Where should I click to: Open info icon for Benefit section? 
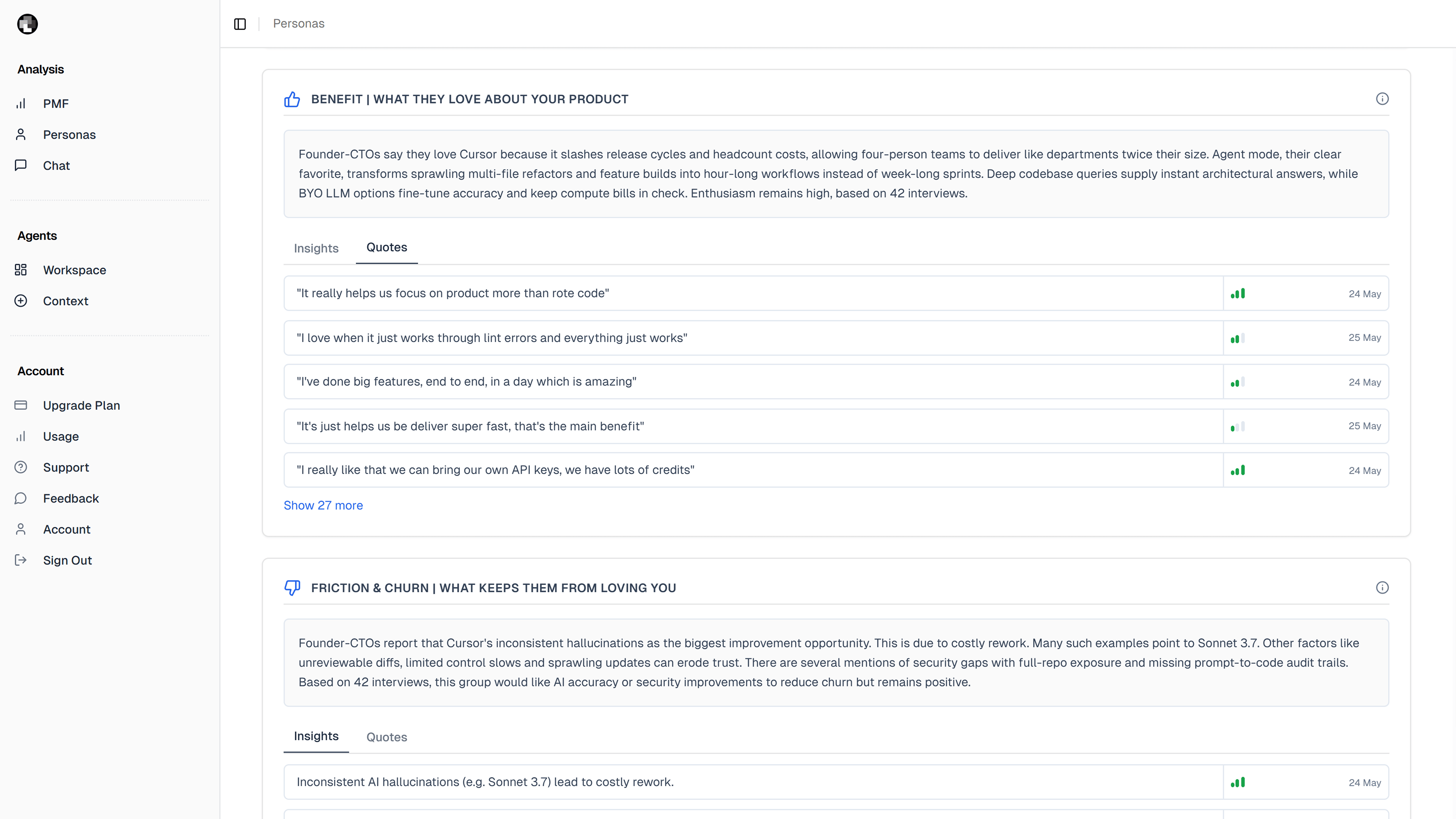[x=1382, y=99]
